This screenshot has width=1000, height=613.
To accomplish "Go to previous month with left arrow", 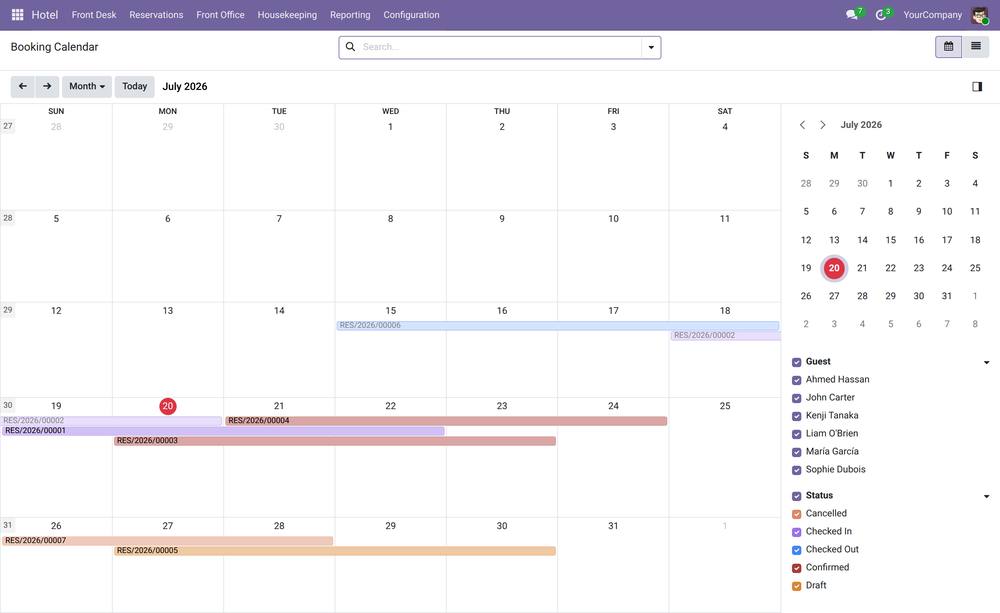I will pyautogui.click(x=23, y=86).
